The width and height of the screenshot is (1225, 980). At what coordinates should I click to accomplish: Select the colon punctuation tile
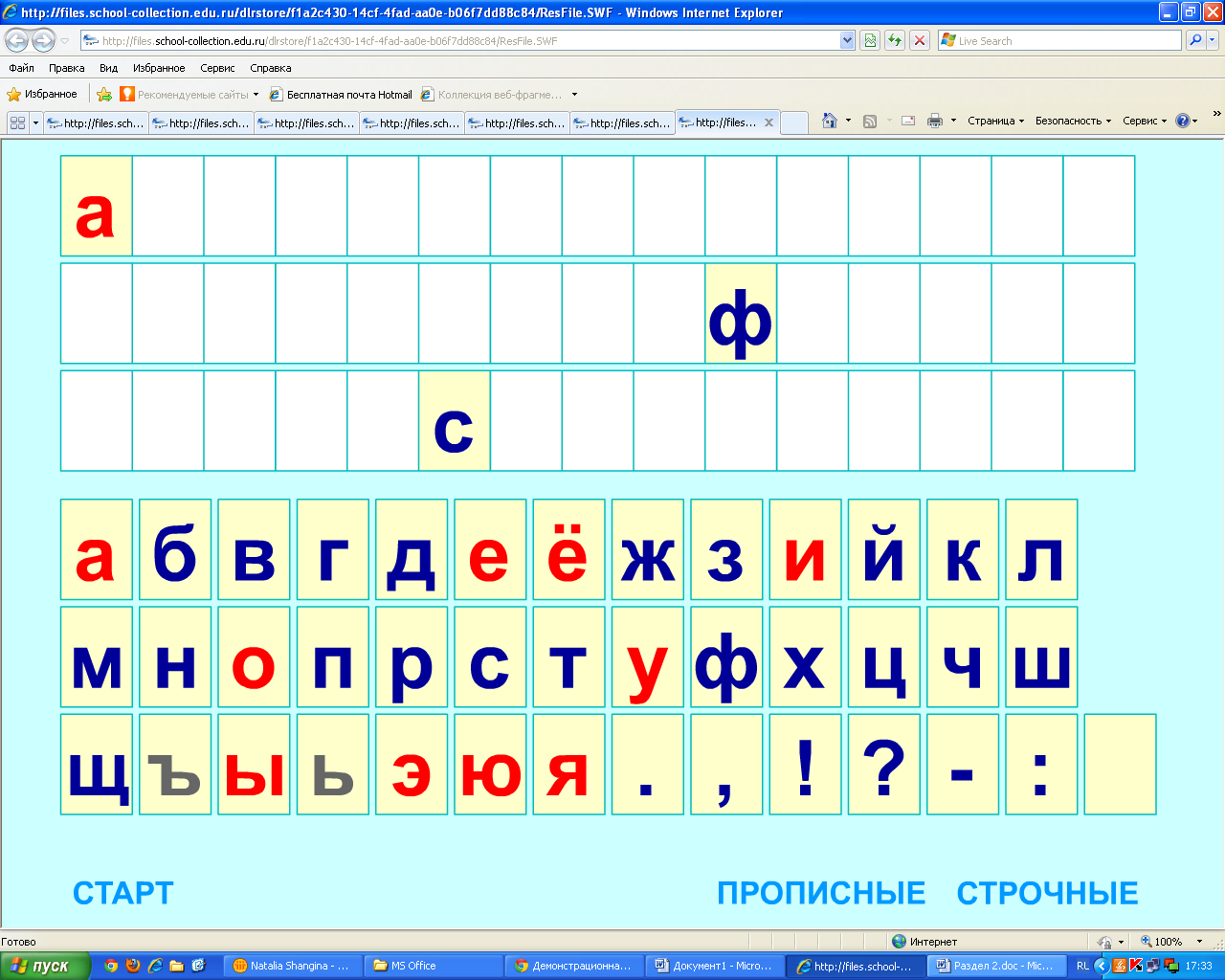click(x=1041, y=764)
